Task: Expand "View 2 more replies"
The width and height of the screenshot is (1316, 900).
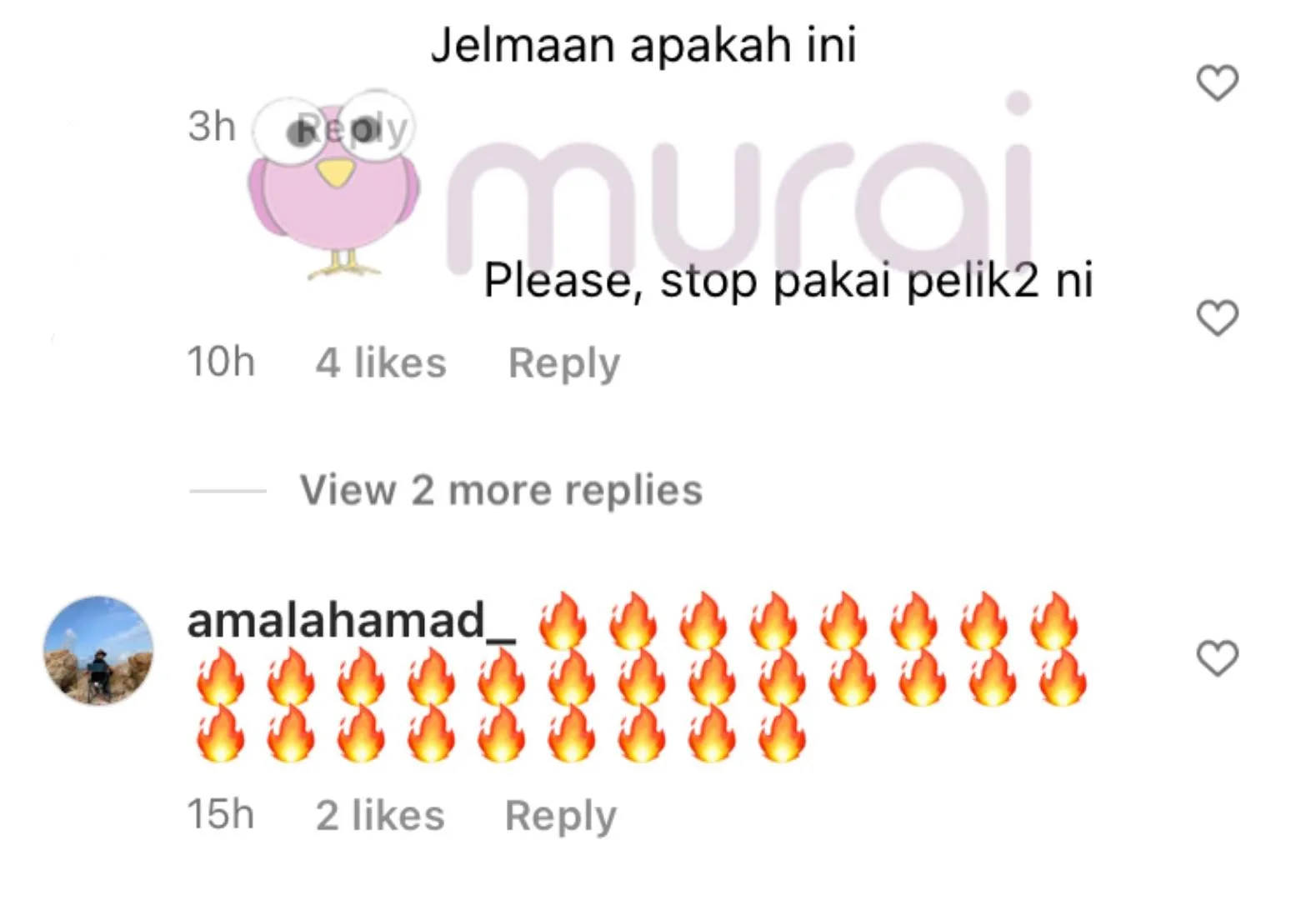Action: (501, 490)
